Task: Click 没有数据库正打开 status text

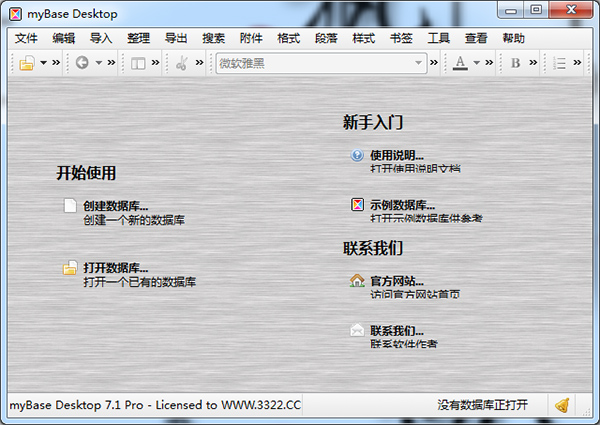Action: click(483, 405)
